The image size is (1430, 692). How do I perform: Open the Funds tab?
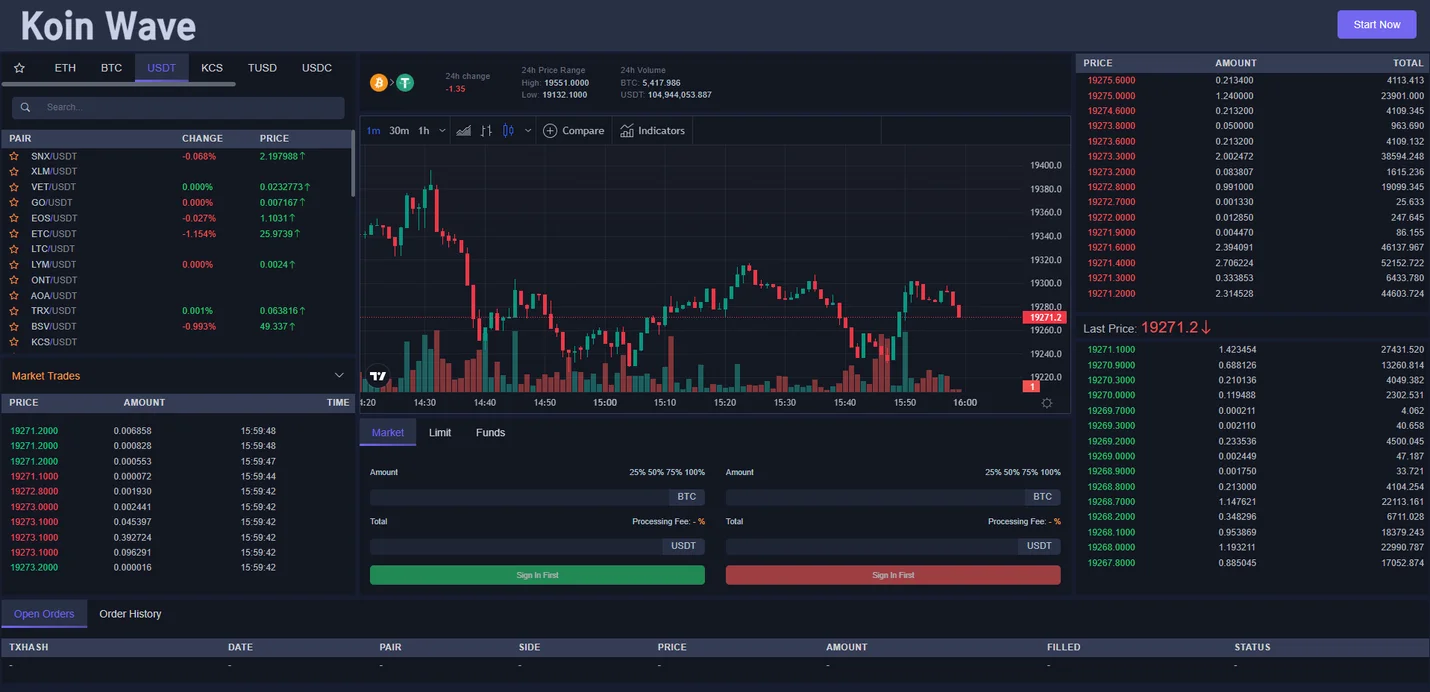[490, 433]
